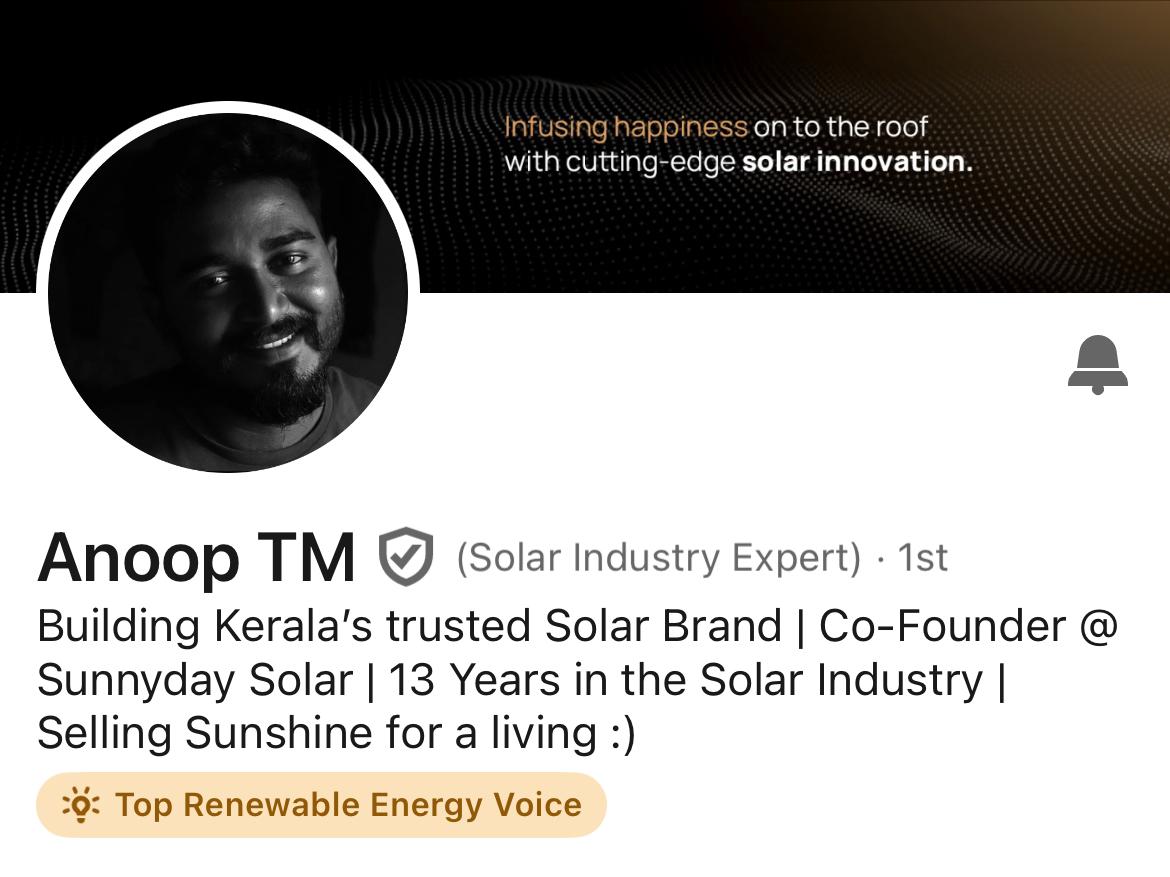Click the bold solar innovation banner text
This screenshot has width=1170, height=877.
click(x=856, y=161)
